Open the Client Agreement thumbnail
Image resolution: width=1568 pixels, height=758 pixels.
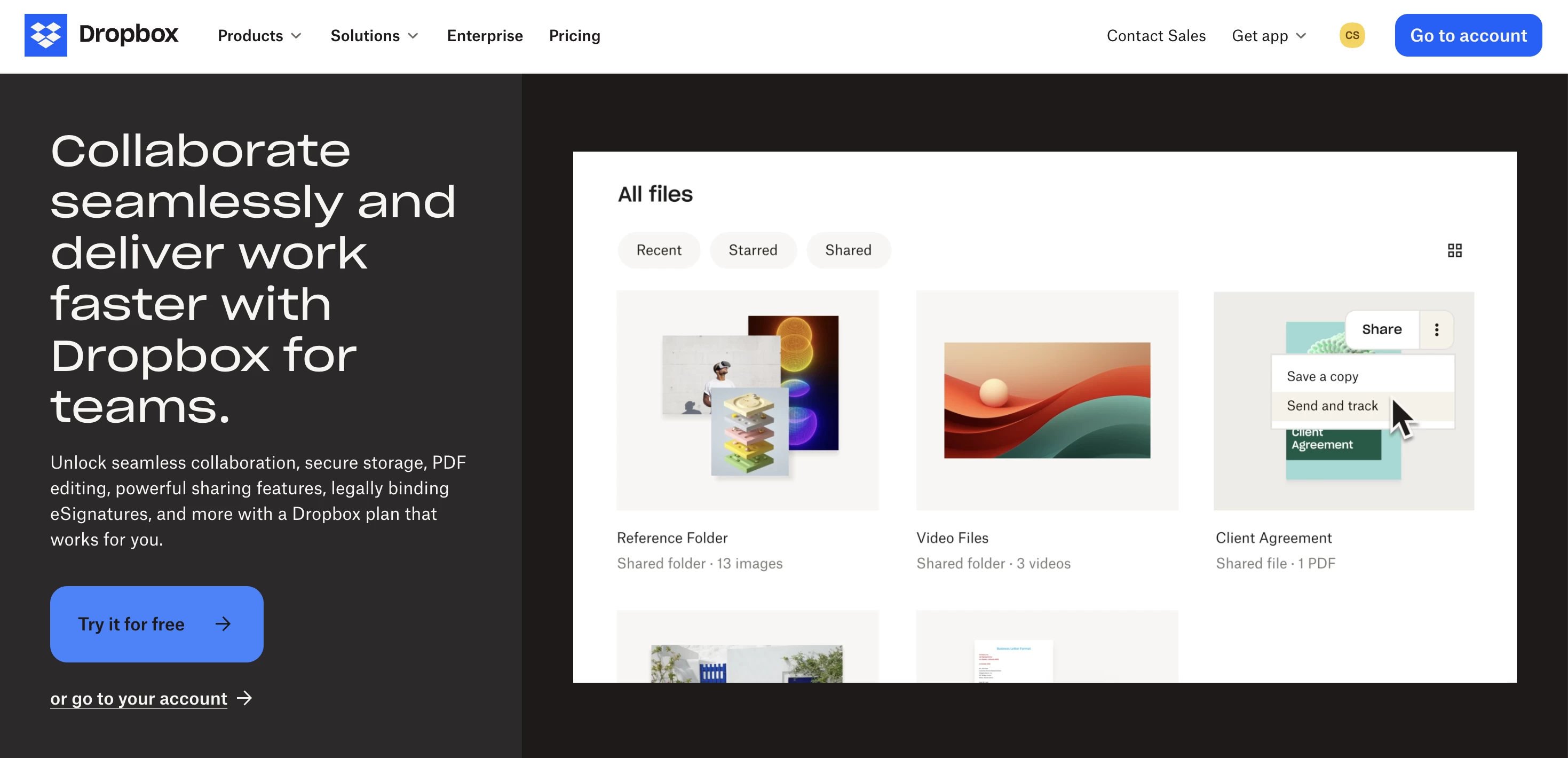coord(1343,400)
